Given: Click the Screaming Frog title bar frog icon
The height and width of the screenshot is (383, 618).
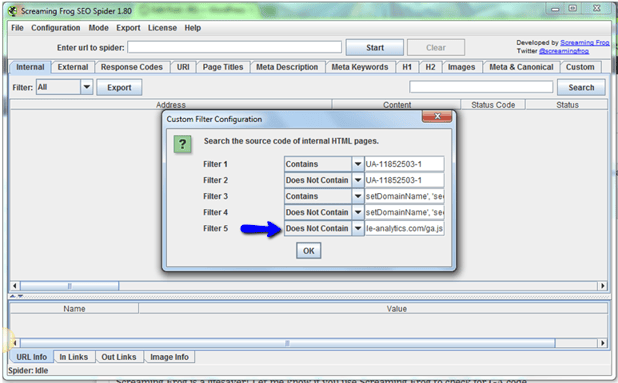Looking at the screenshot, I should pyautogui.click(x=13, y=11).
